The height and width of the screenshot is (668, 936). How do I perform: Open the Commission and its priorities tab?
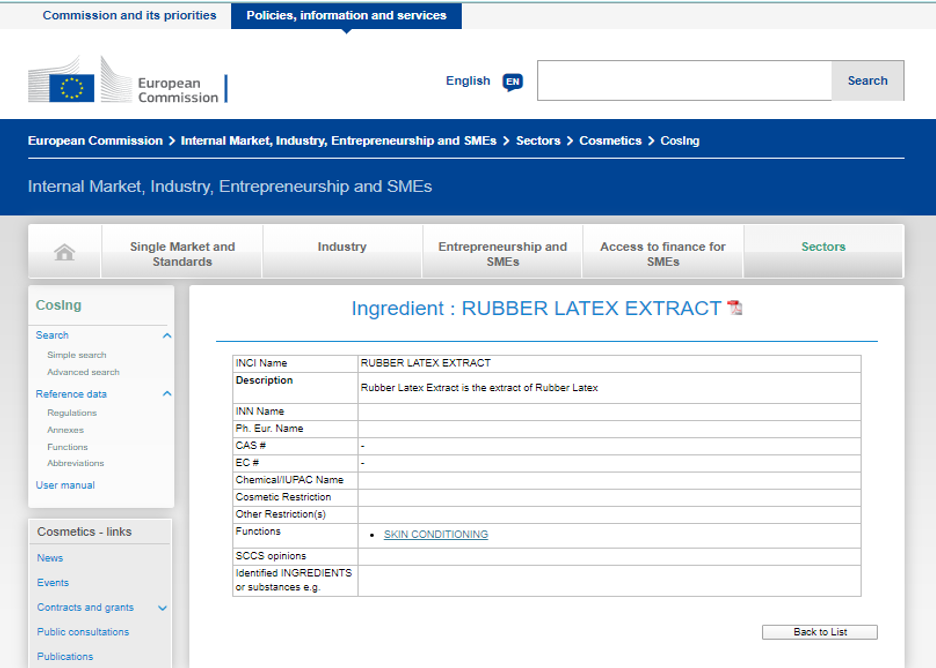click(129, 16)
